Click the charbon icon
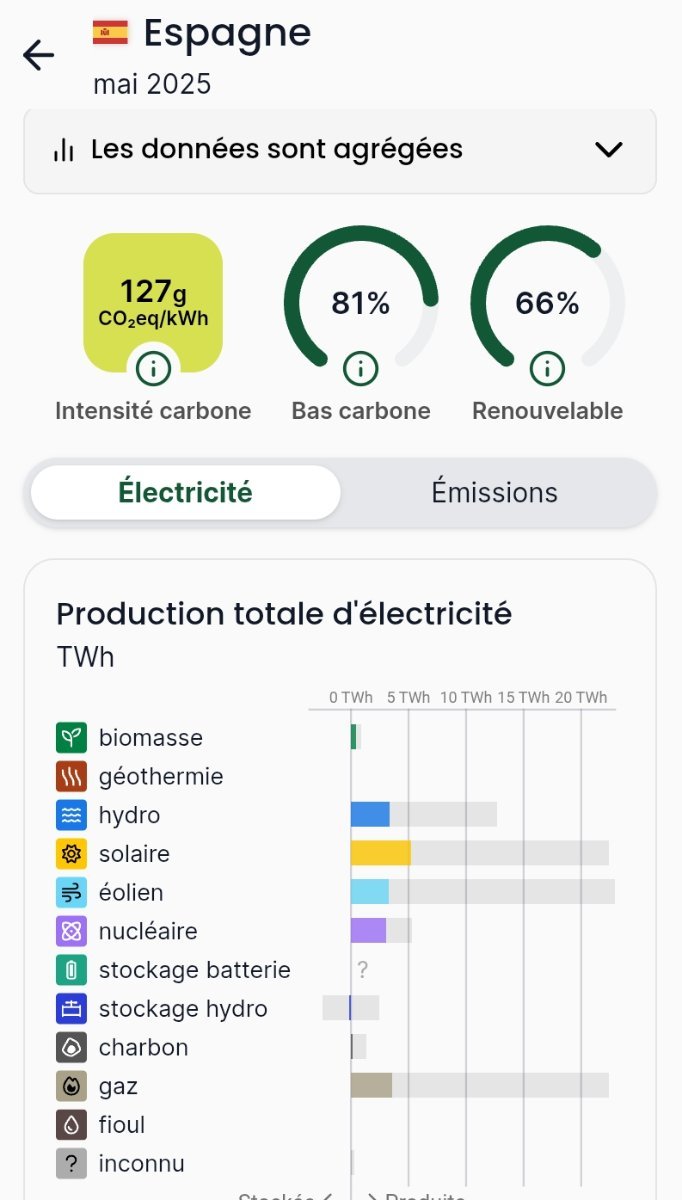 click(x=71, y=1047)
